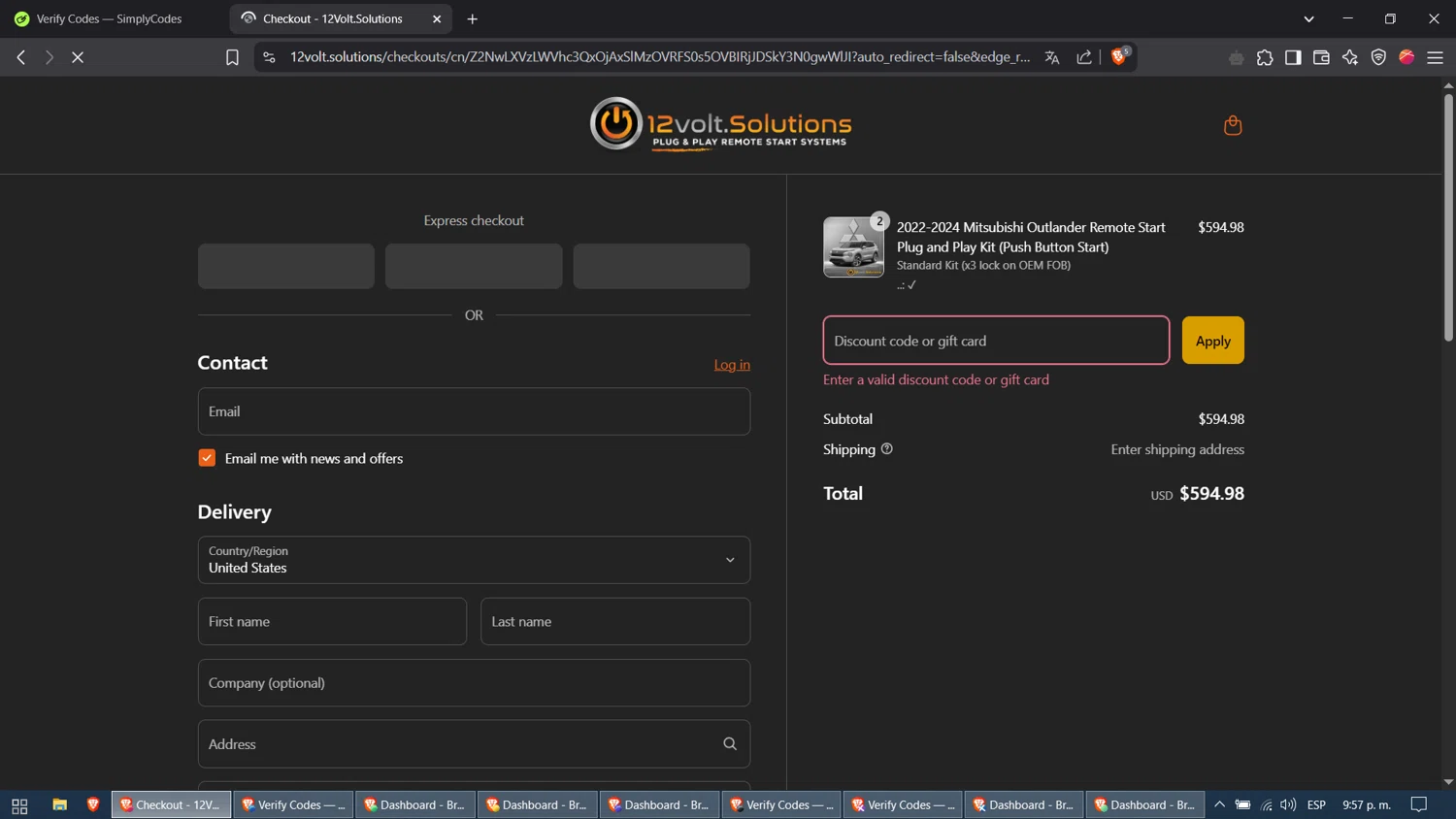This screenshot has width=1456, height=819.
Task: Open the shopping bag cart icon
Action: [x=1233, y=125]
